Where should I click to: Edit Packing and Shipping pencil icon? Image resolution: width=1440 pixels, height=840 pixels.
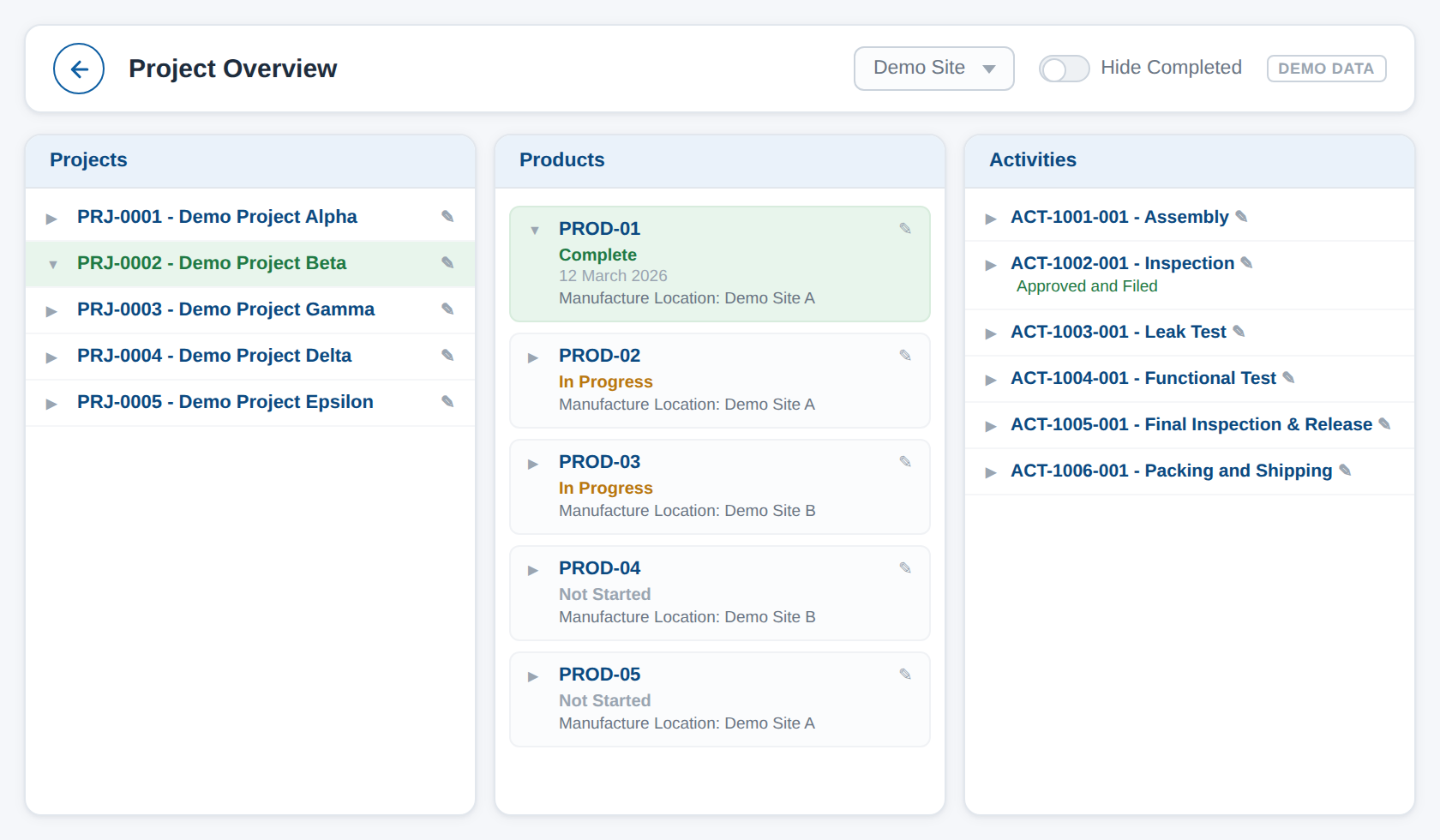coord(1345,470)
